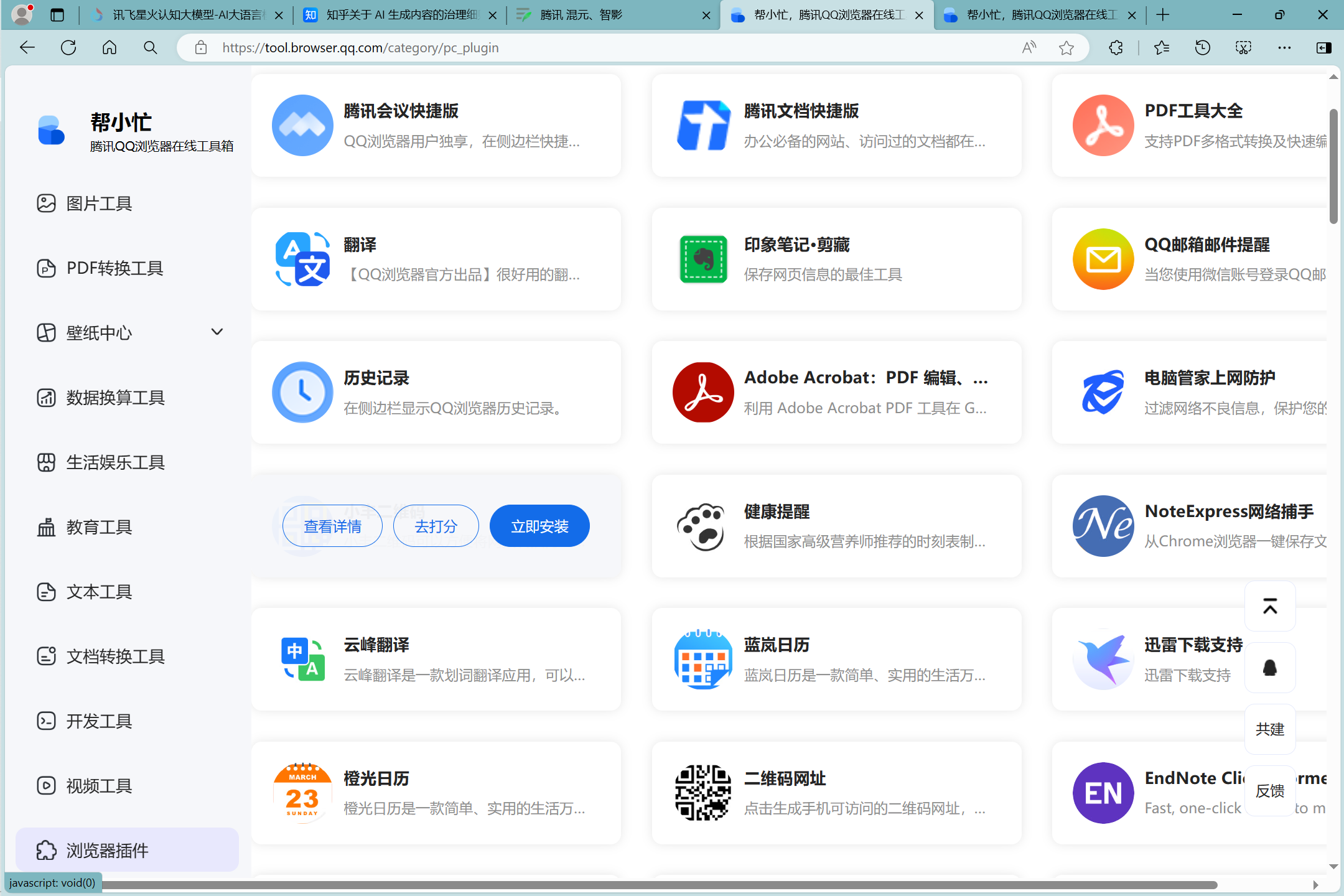Image resolution: width=1344 pixels, height=896 pixels.
Task: Open the browser extensions puzzle icon
Action: click(x=1116, y=48)
